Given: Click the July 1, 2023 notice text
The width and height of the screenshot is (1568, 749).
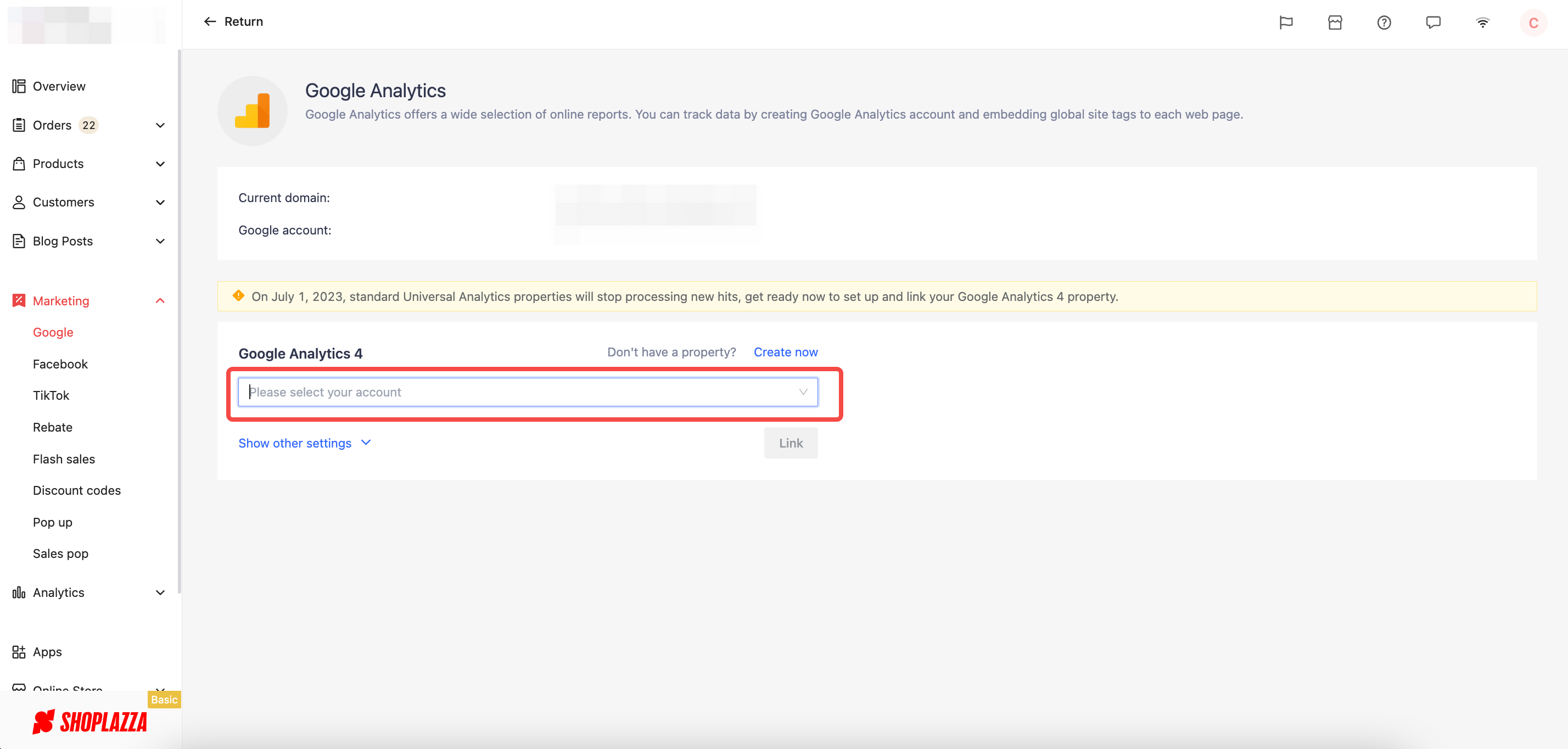Looking at the screenshot, I should pos(685,296).
